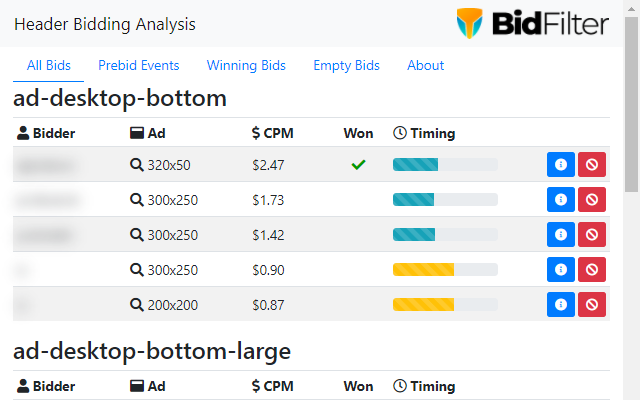
Task: Click the green won checkmark
Action: click(x=358, y=165)
